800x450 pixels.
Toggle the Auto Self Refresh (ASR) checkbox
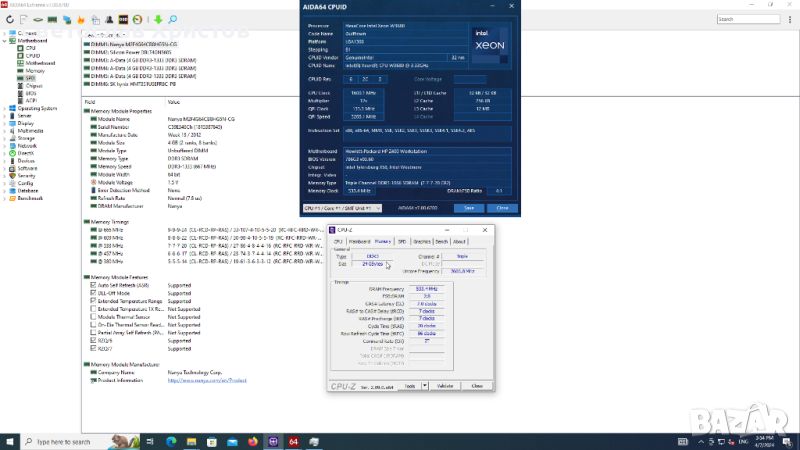pos(93,284)
